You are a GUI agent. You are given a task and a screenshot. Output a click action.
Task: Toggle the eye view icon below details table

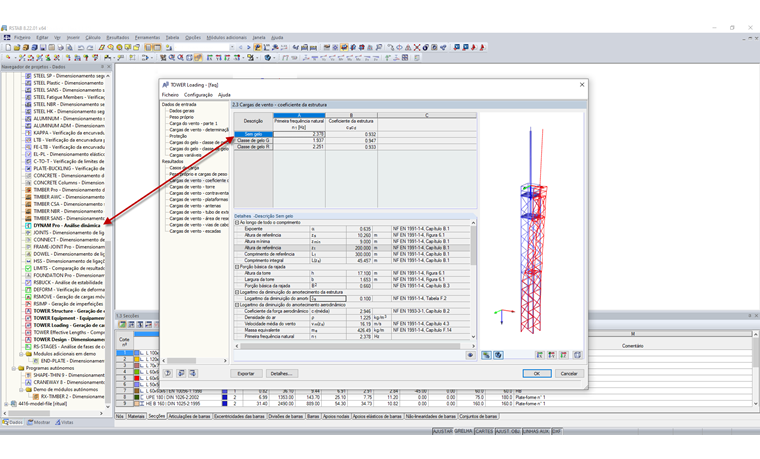(x=470, y=355)
